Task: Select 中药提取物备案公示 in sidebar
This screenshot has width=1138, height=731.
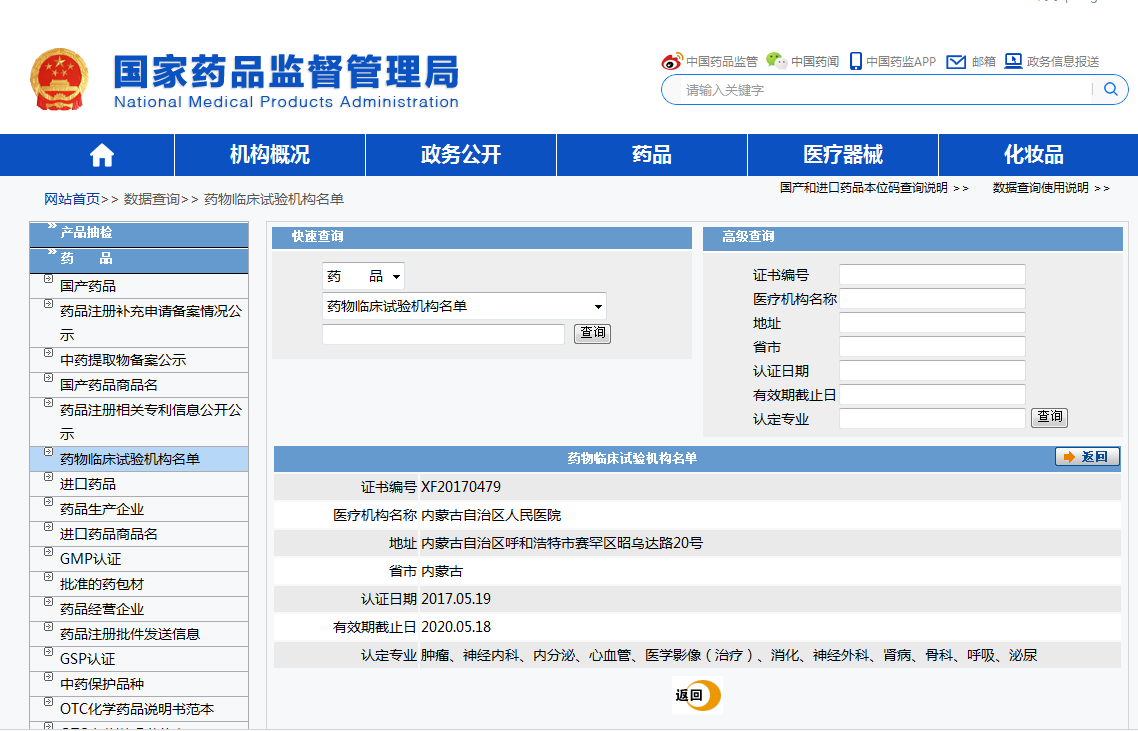Action: pyautogui.click(x=123, y=360)
